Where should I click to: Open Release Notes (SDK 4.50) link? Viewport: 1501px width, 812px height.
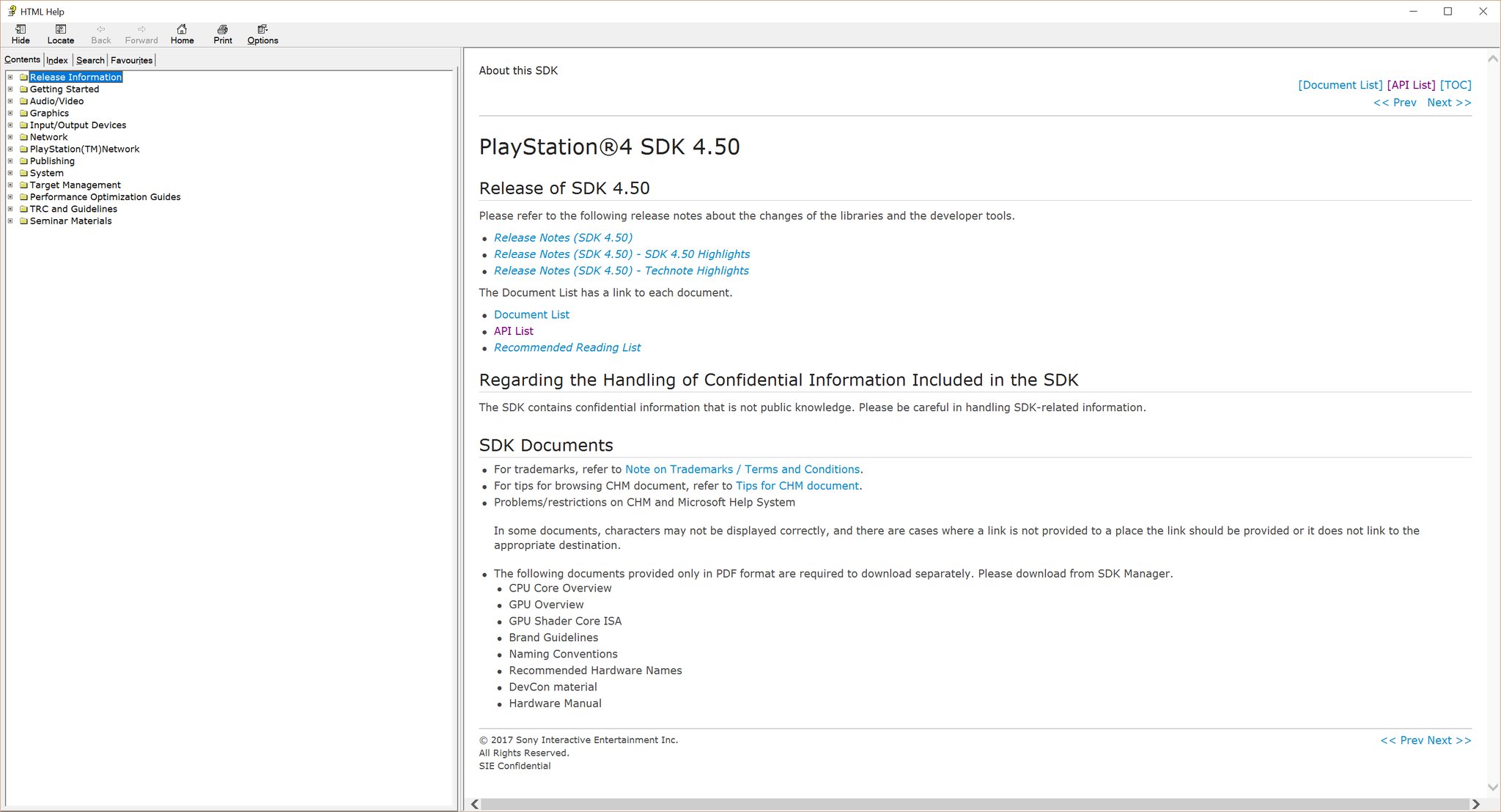coord(563,237)
